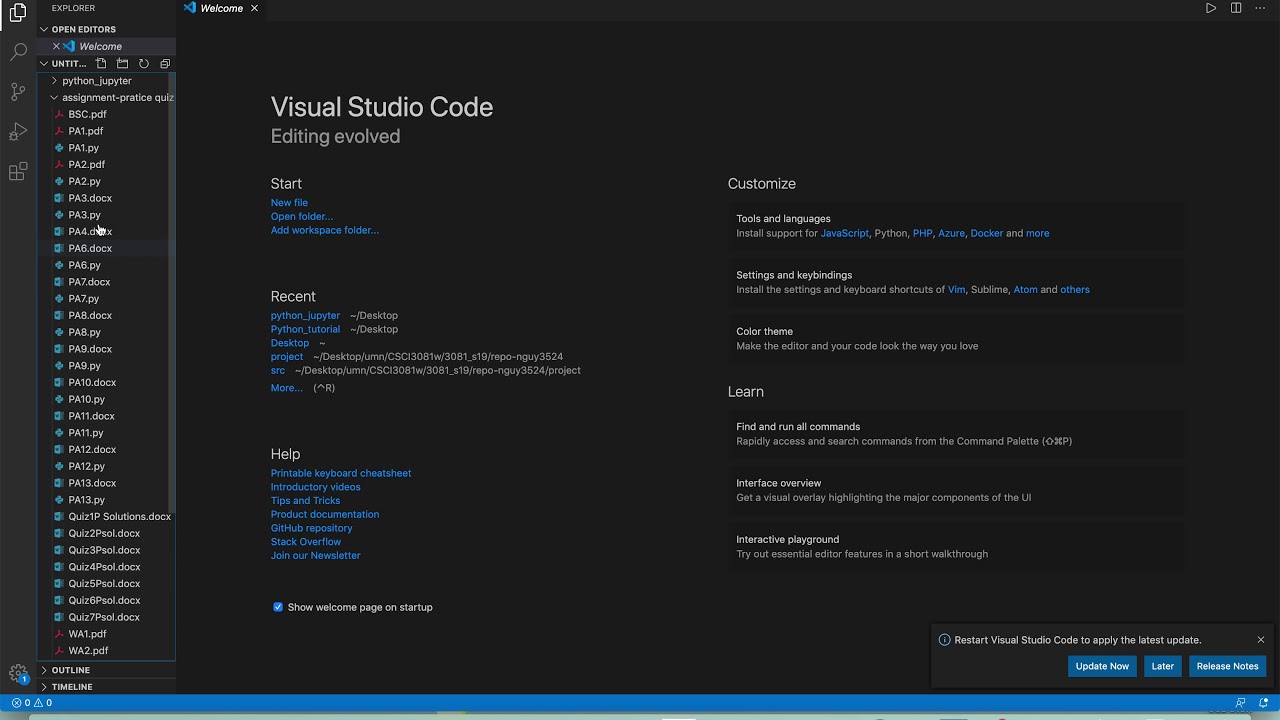Click the Stack Overflow help link
The width and height of the screenshot is (1280, 720).
[306, 542]
